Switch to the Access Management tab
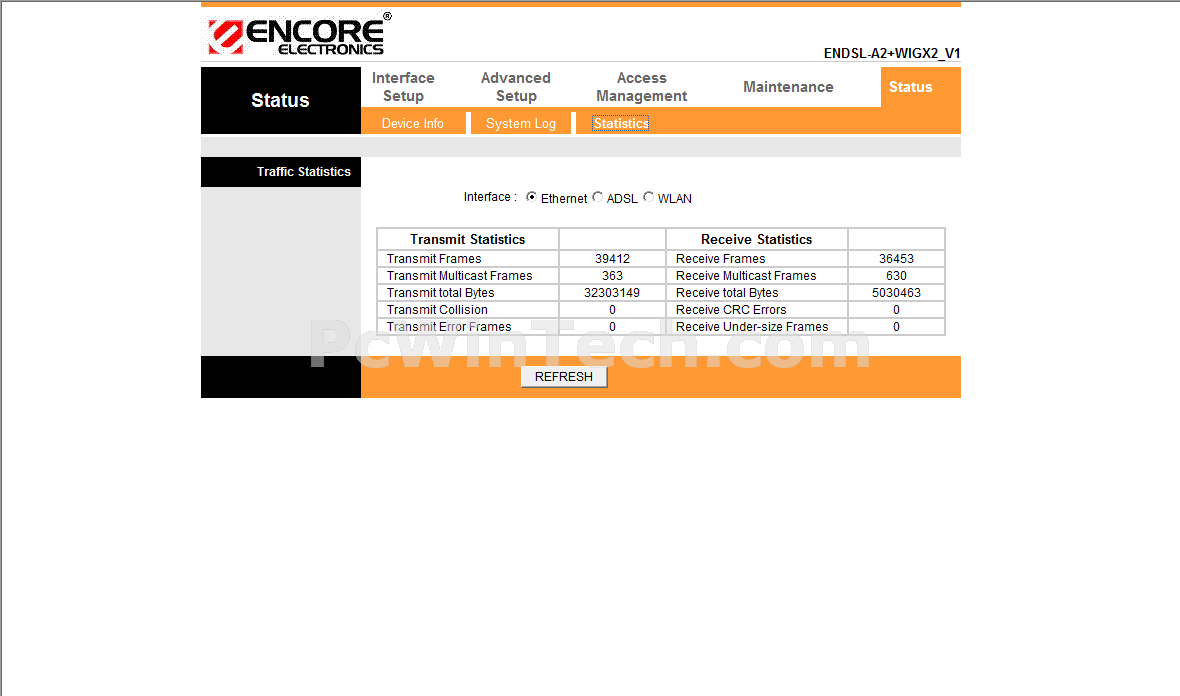The height and width of the screenshot is (696, 1180). point(641,87)
